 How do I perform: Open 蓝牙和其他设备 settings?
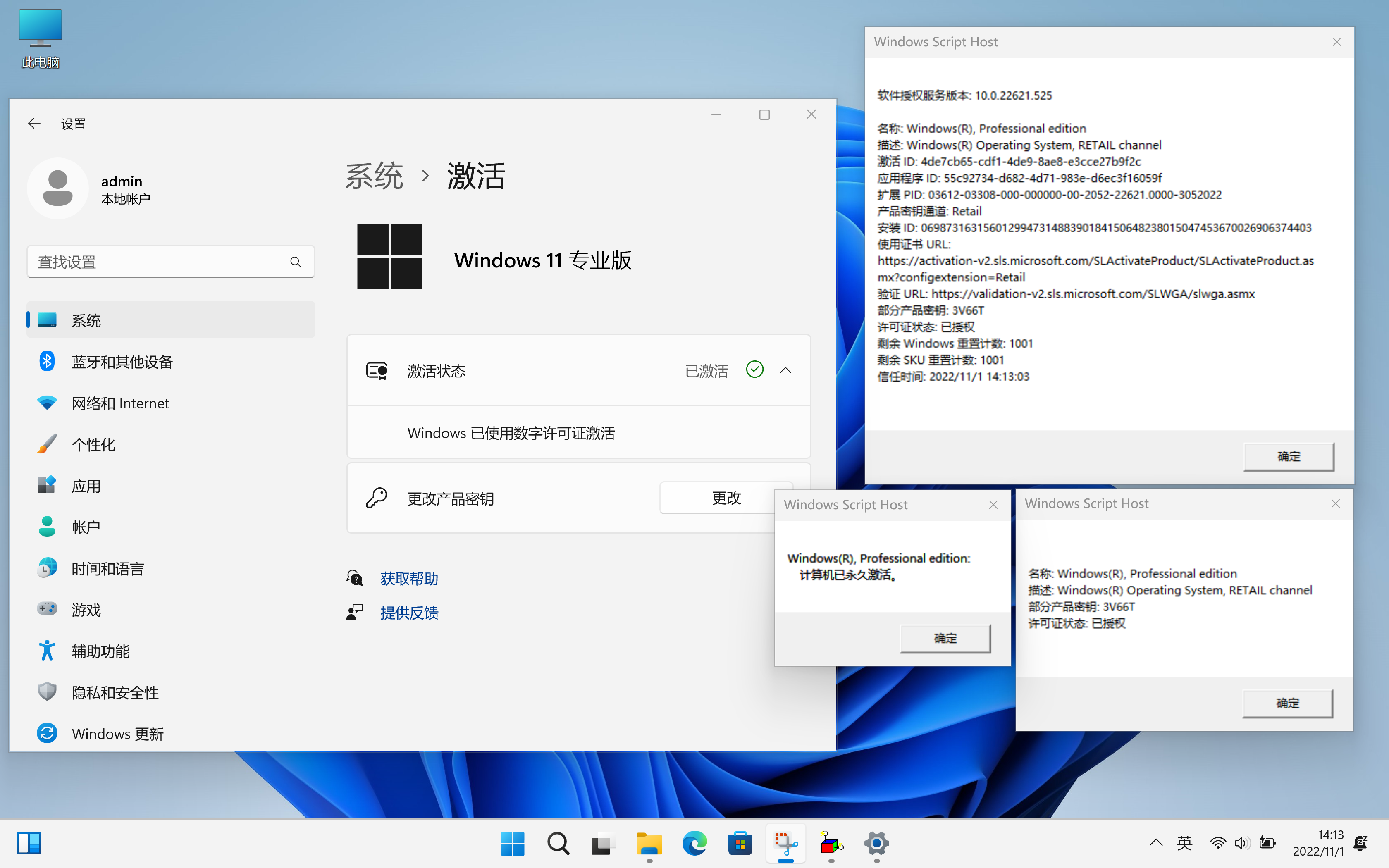(x=170, y=362)
